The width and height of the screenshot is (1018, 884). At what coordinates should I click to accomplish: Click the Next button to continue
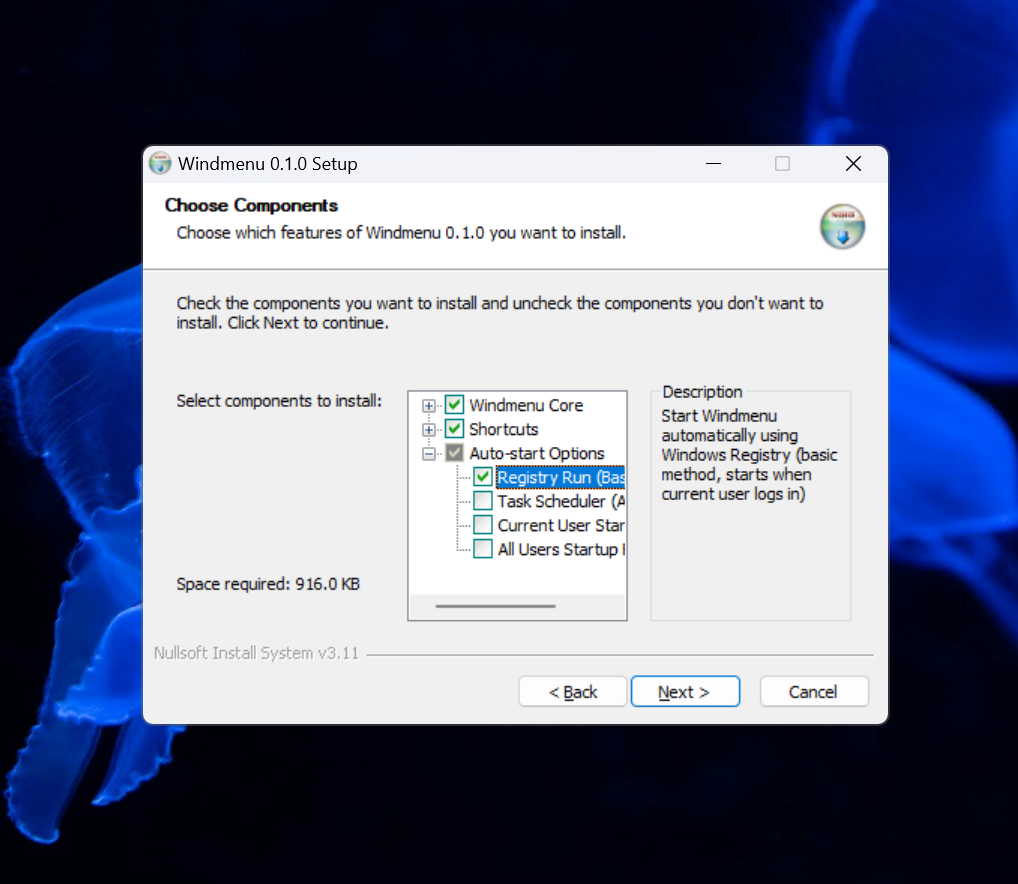685,691
